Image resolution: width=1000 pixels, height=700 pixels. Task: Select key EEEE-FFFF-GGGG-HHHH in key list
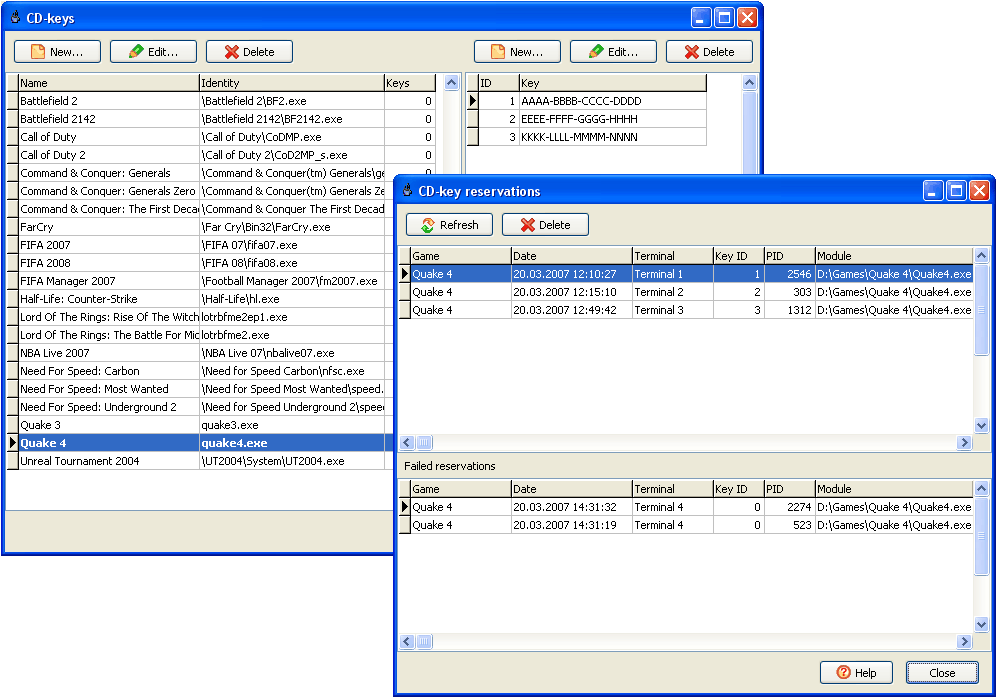[x=580, y=119]
